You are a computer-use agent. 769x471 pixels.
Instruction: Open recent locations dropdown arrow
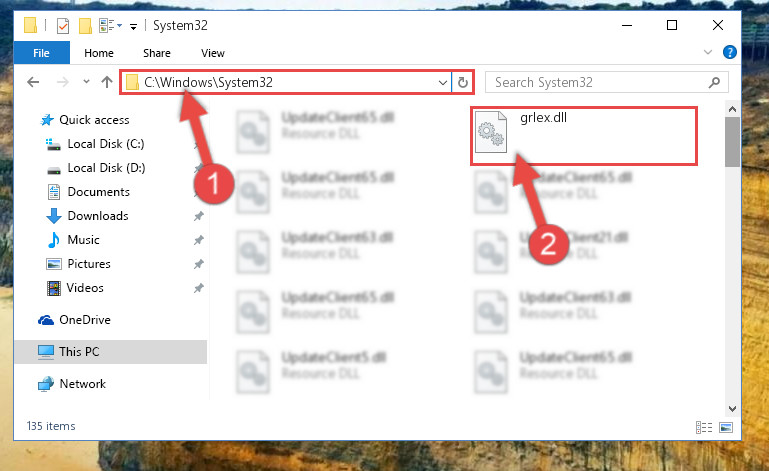pyautogui.click(x=86, y=82)
